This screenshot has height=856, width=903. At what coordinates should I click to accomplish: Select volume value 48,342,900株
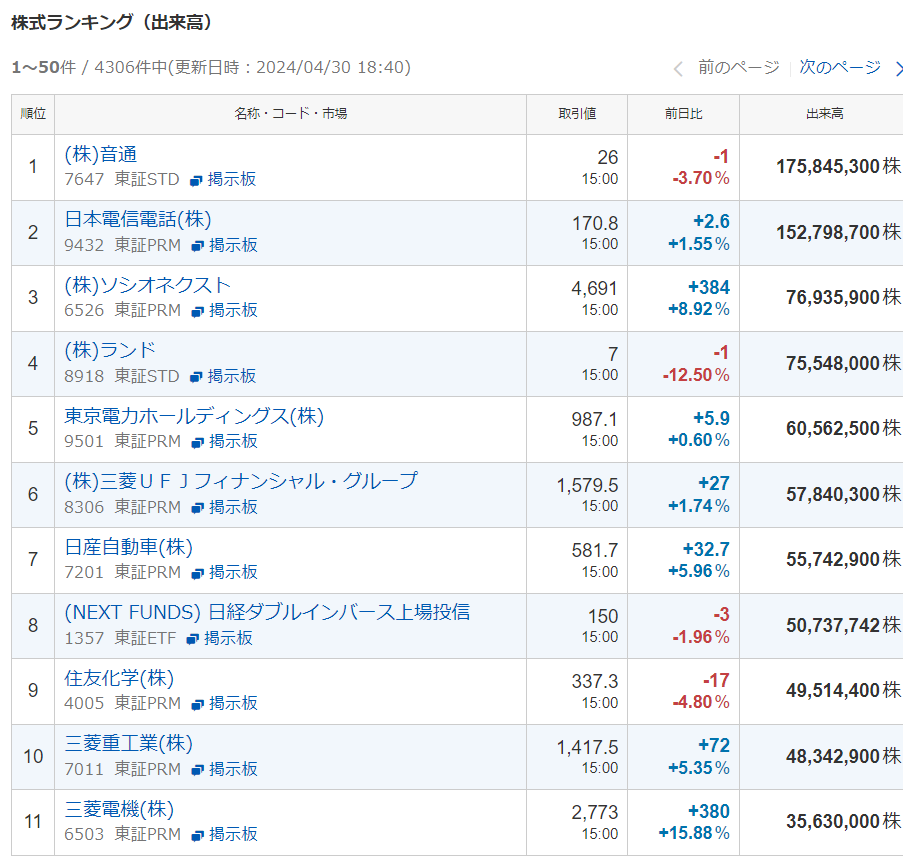coord(843,756)
